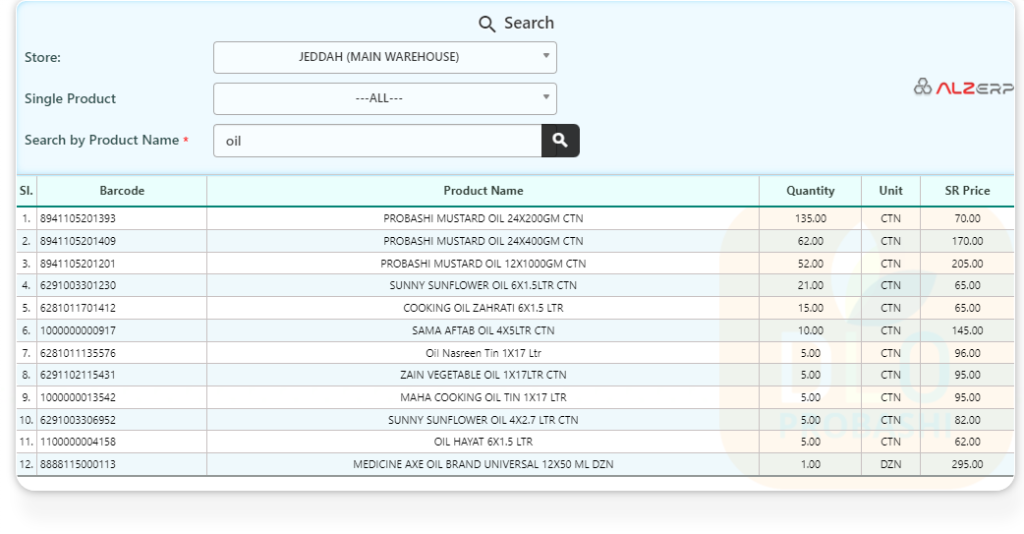The width and height of the screenshot is (1024, 534).
Task: Select barcode 8941105201409
Action: click(x=78, y=241)
